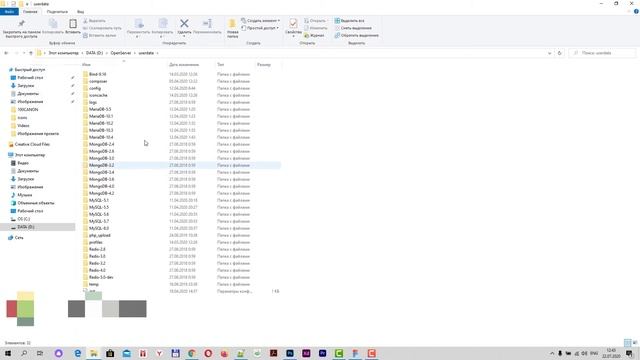Select Этот компьютер in navigation pane
The height and width of the screenshot is (360, 640).
29,155
